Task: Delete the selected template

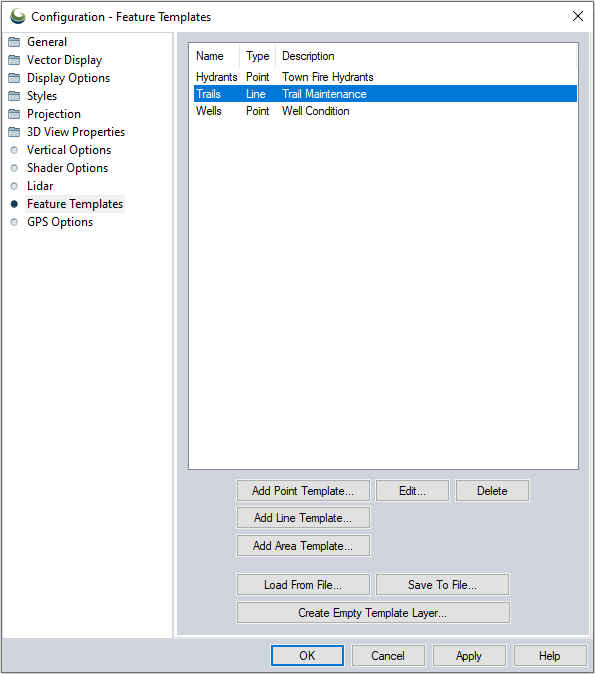Action: (492, 491)
